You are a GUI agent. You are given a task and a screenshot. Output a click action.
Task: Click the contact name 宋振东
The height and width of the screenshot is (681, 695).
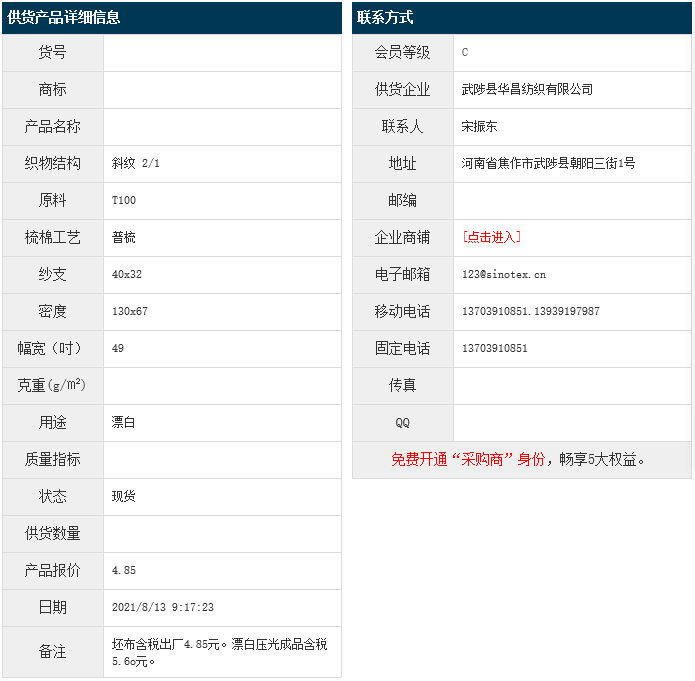479,126
